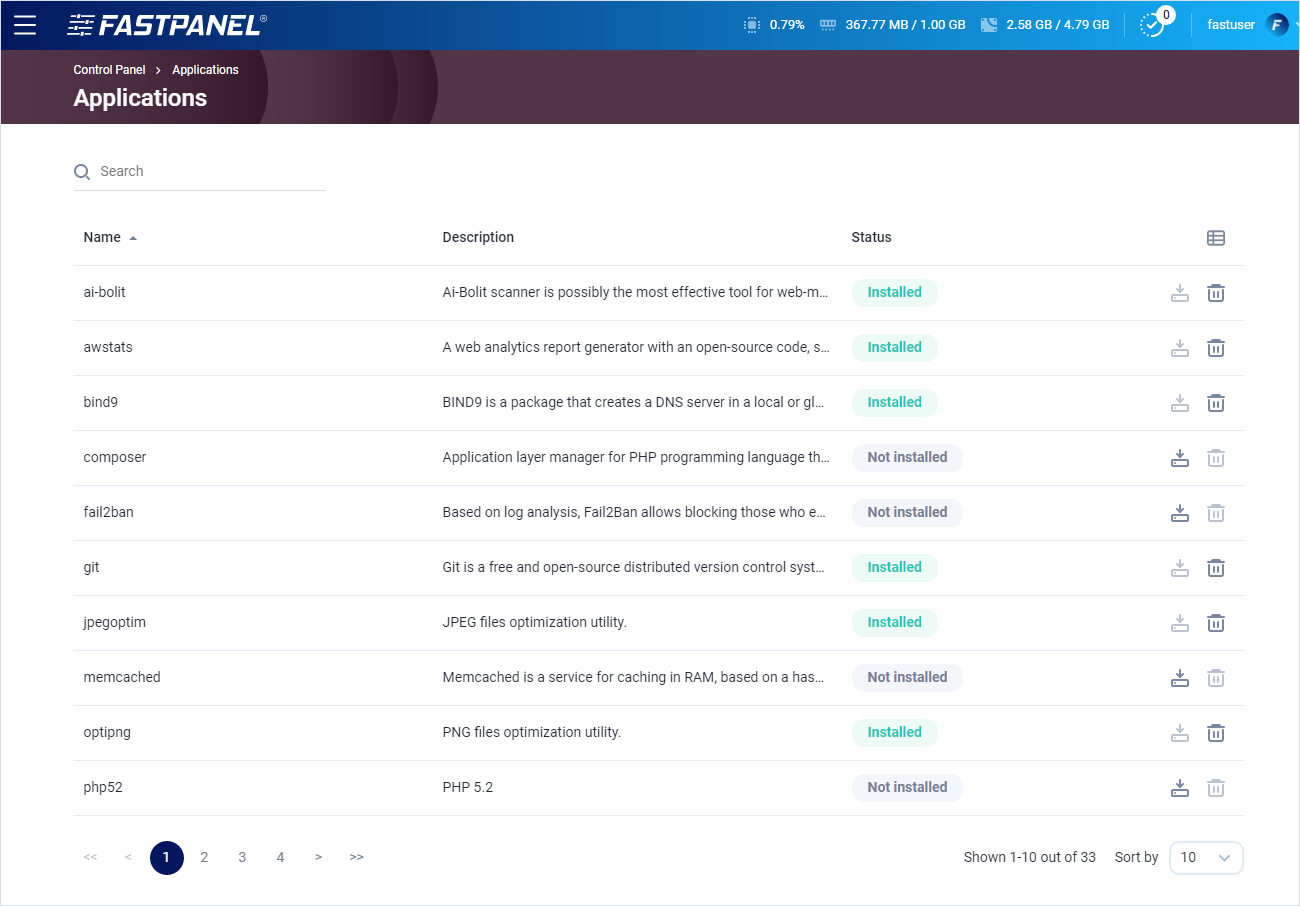1300x906 pixels.
Task: Delete the jpegoptim application
Action: tap(1216, 623)
